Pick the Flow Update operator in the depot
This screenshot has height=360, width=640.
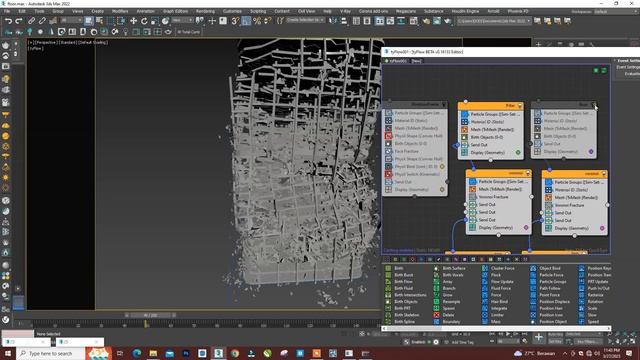click(x=498, y=282)
